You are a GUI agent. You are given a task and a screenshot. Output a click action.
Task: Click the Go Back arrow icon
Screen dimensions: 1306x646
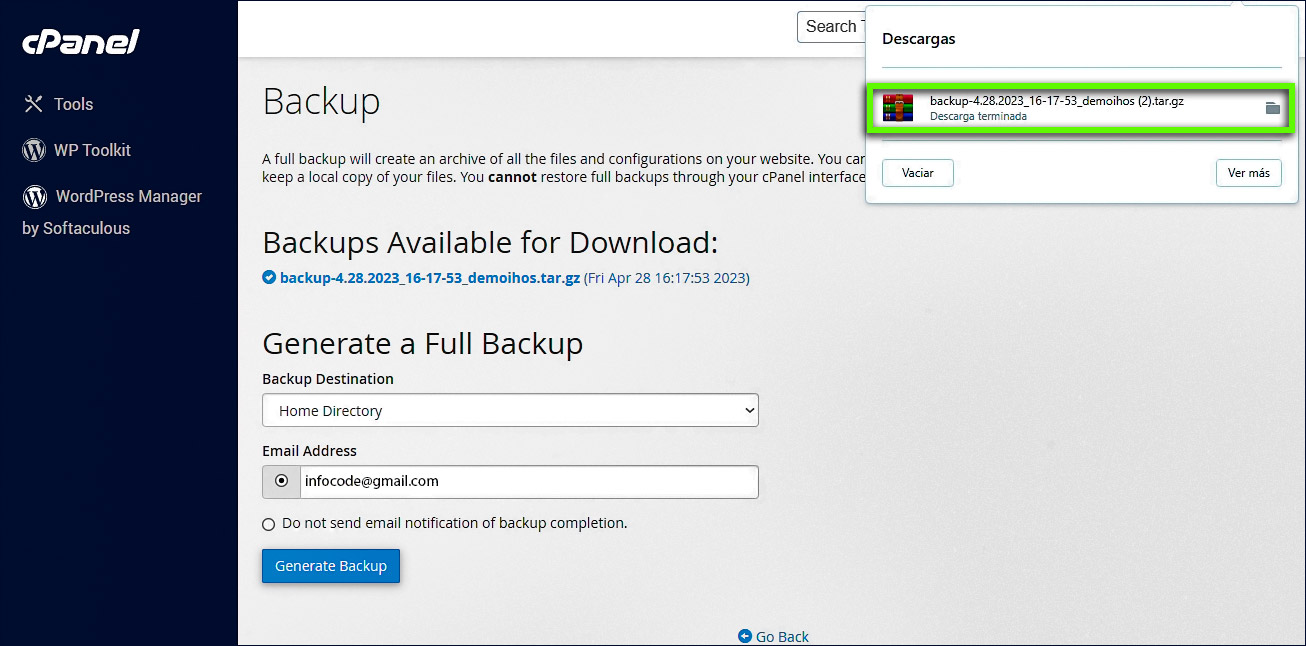click(744, 636)
